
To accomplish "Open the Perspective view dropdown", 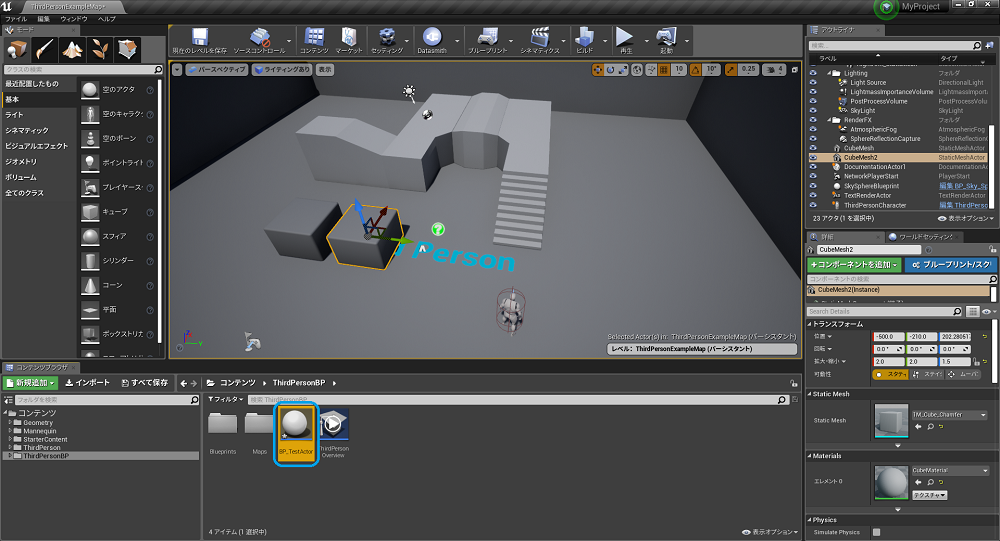I will pyautogui.click(x=217, y=70).
